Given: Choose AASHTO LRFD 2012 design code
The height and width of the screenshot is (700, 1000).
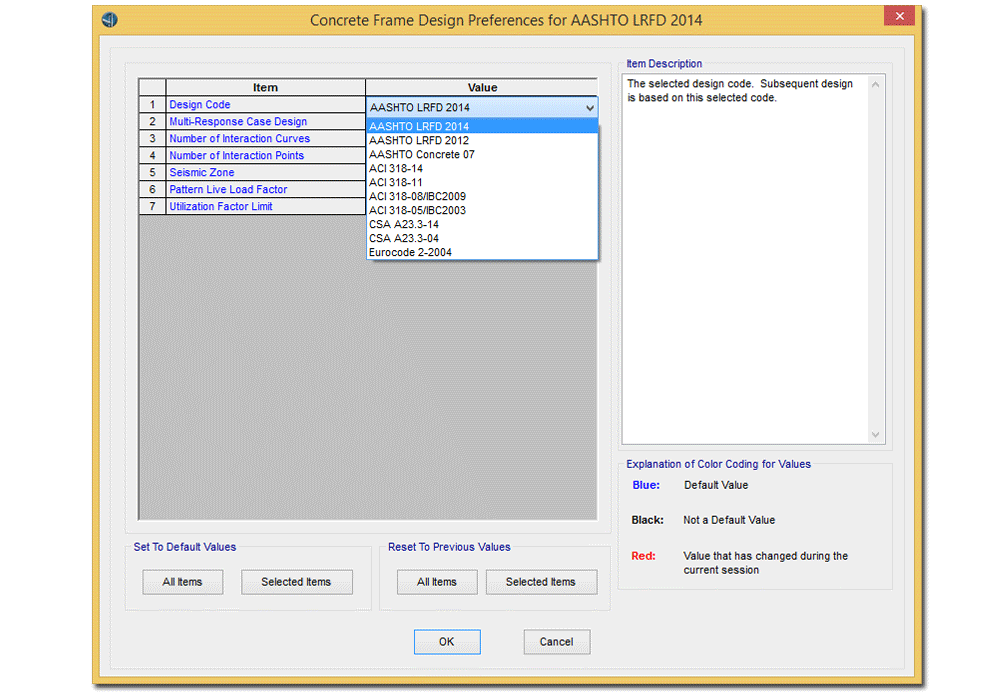Looking at the screenshot, I should click(x=482, y=140).
